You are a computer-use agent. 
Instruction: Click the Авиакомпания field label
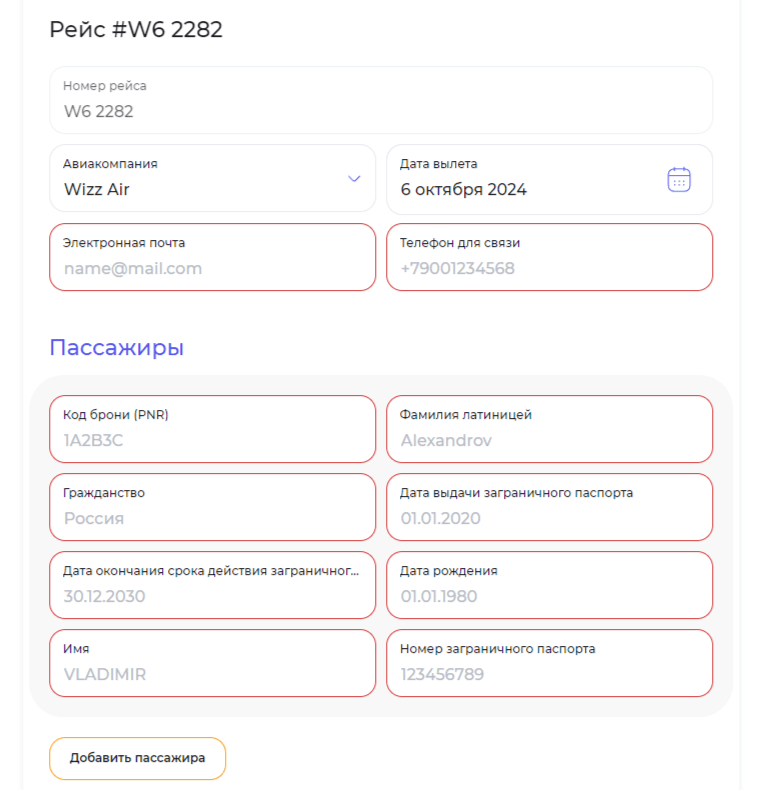(x=110, y=164)
